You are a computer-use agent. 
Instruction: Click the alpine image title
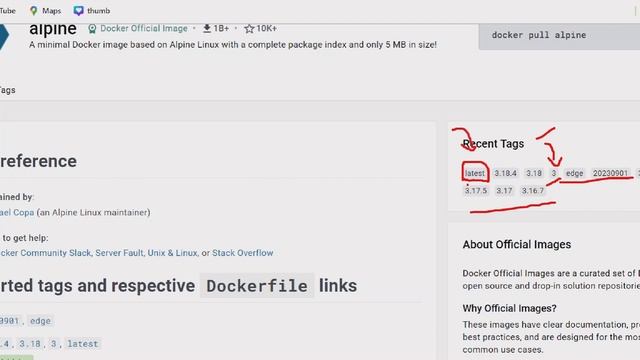click(53, 29)
